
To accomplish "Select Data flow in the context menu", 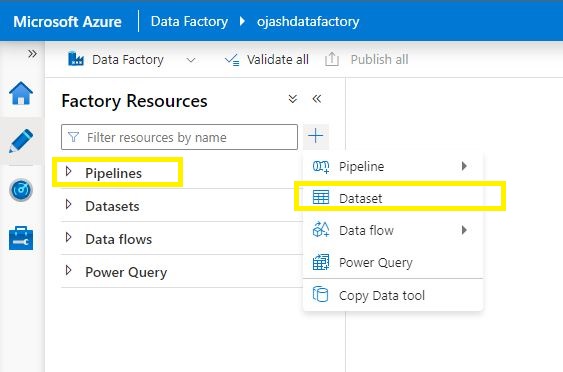I will pyautogui.click(x=393, y=230).
